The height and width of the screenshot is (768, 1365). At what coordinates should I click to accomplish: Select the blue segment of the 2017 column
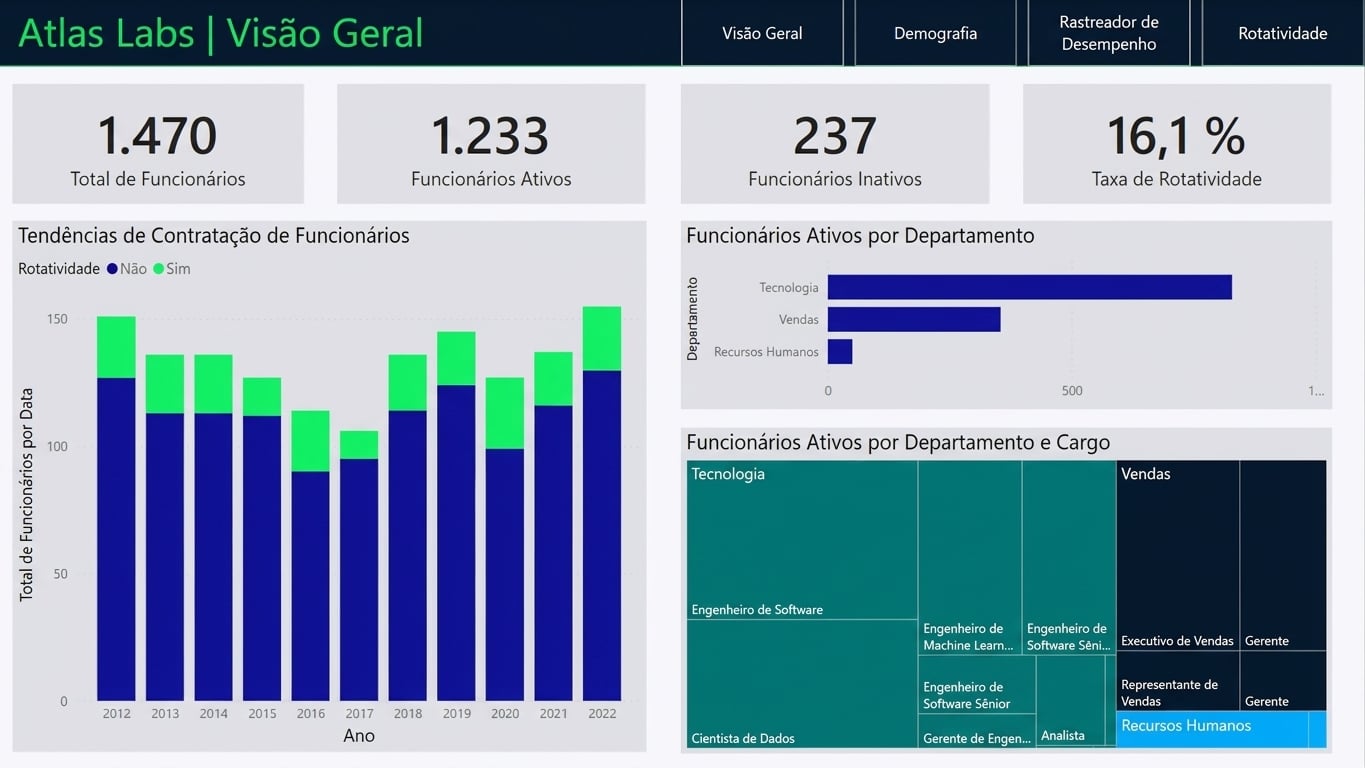(x=359, y=579)
